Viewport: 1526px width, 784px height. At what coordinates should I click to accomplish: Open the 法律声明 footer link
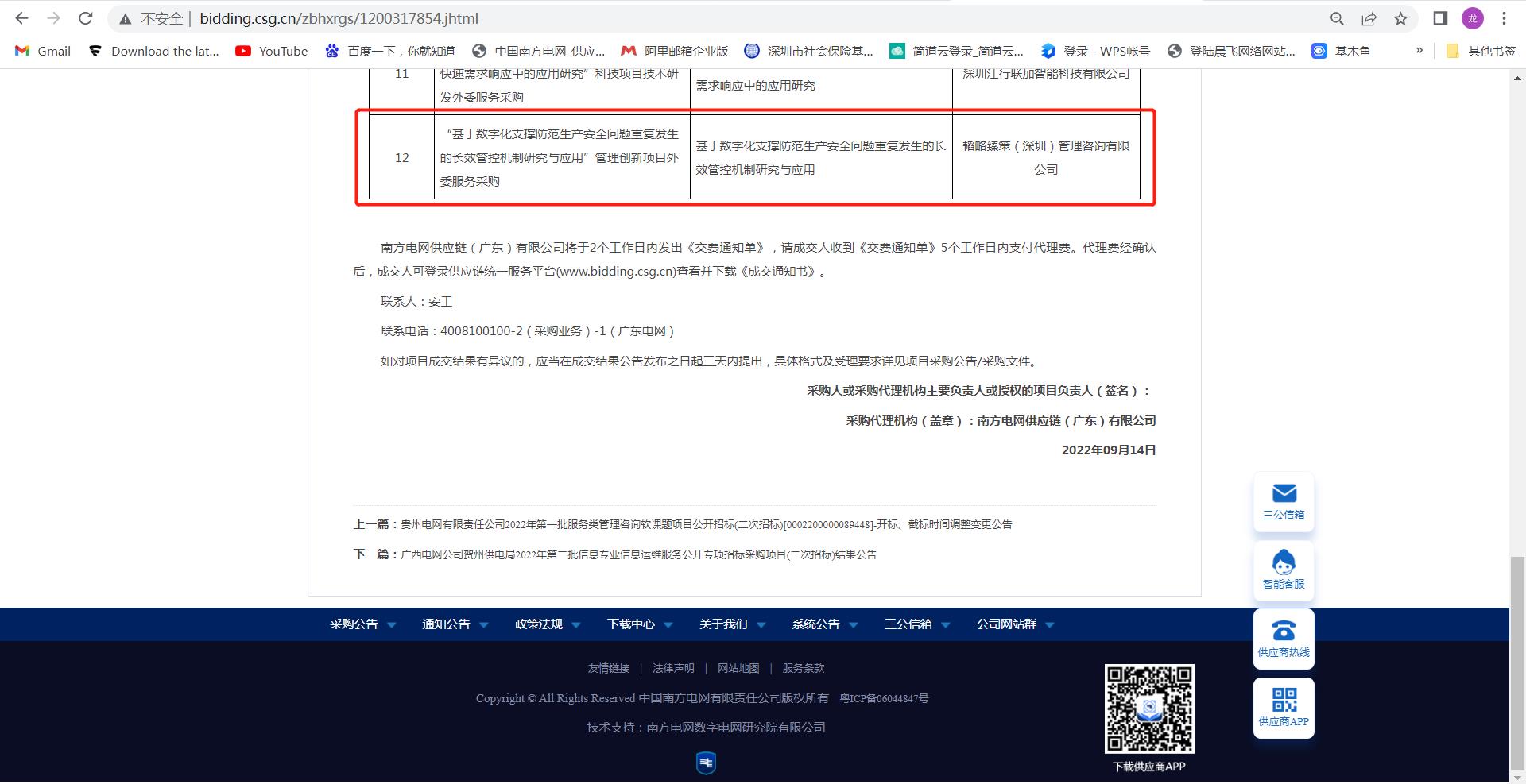click(673, 668)
